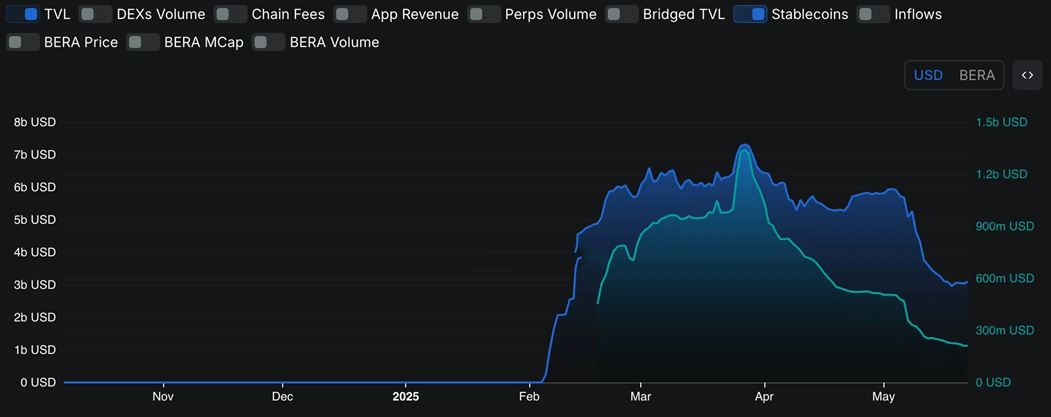Enable the BERA MCap toggle
This screenshot has width=1051, height=417.
click(x=143, y=42)
